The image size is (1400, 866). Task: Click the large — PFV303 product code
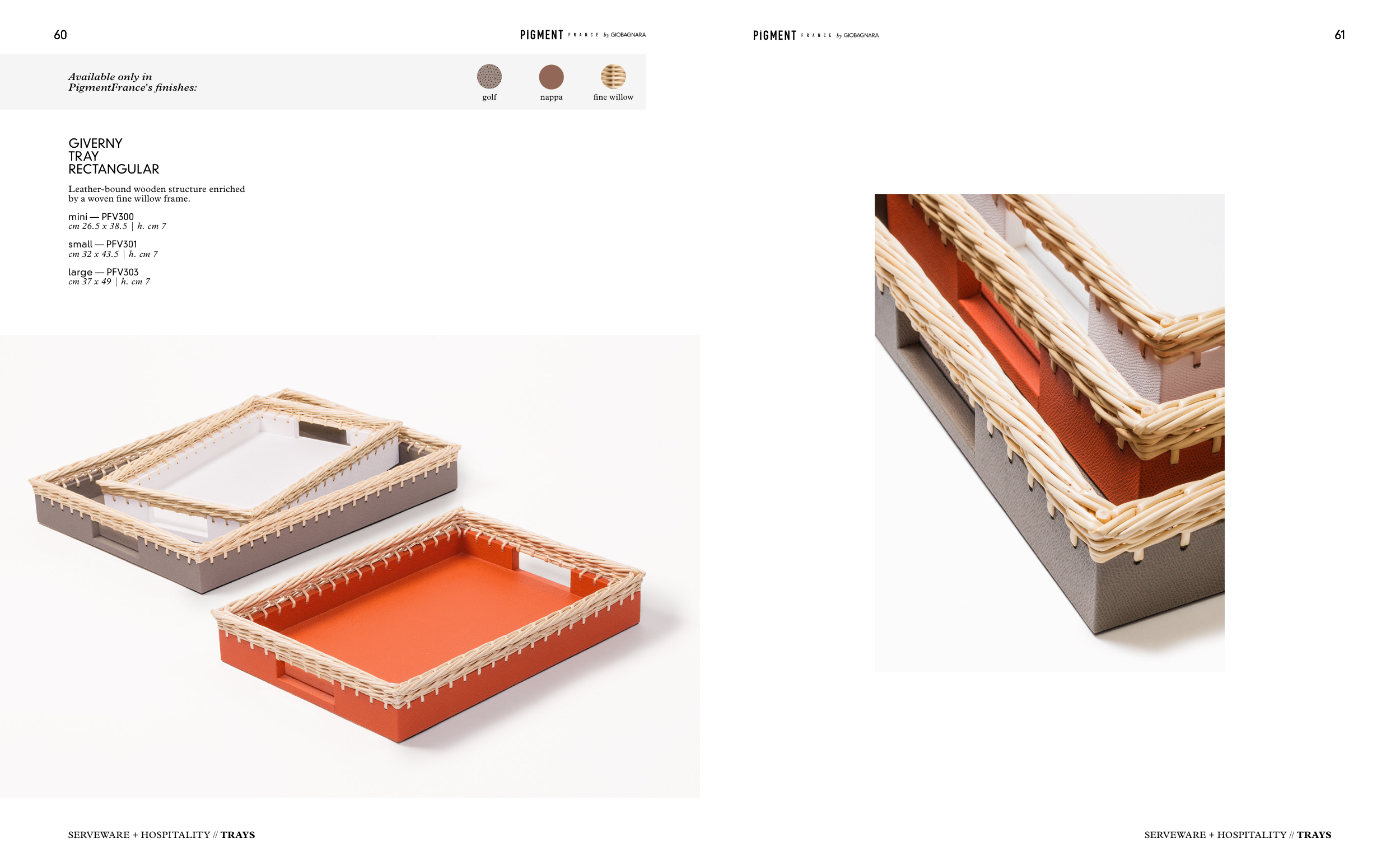tap(103, 272)
